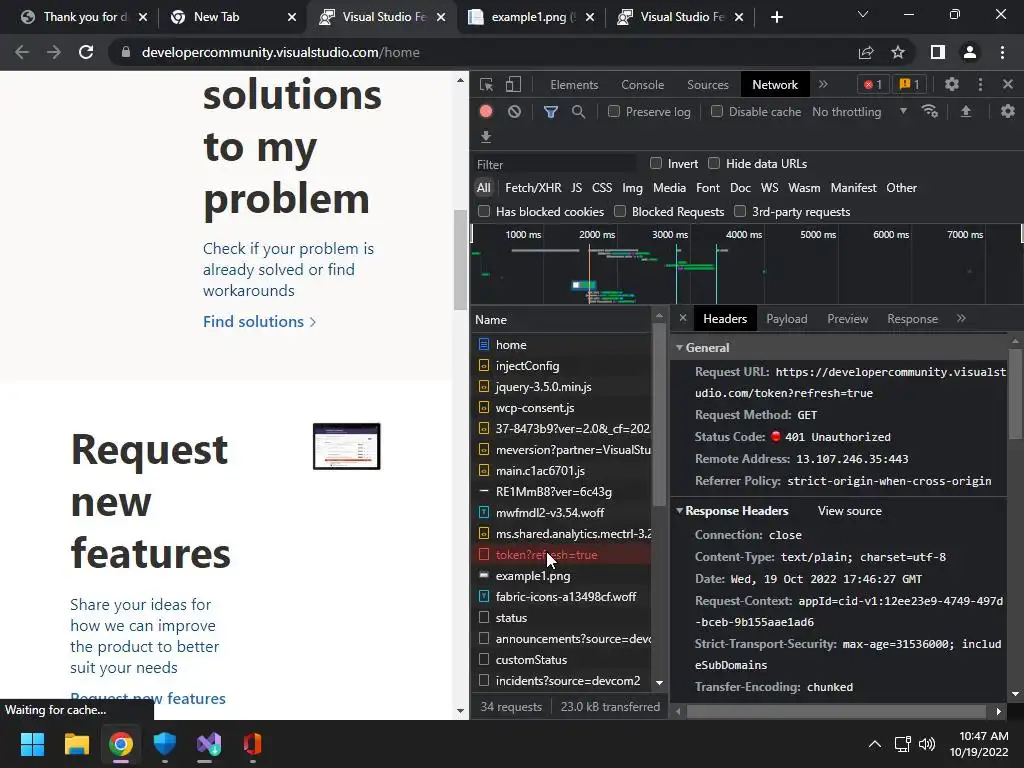Bookmark this page with star icon
The width and height of the screenshot is (1024, 768).
(898, 52)
